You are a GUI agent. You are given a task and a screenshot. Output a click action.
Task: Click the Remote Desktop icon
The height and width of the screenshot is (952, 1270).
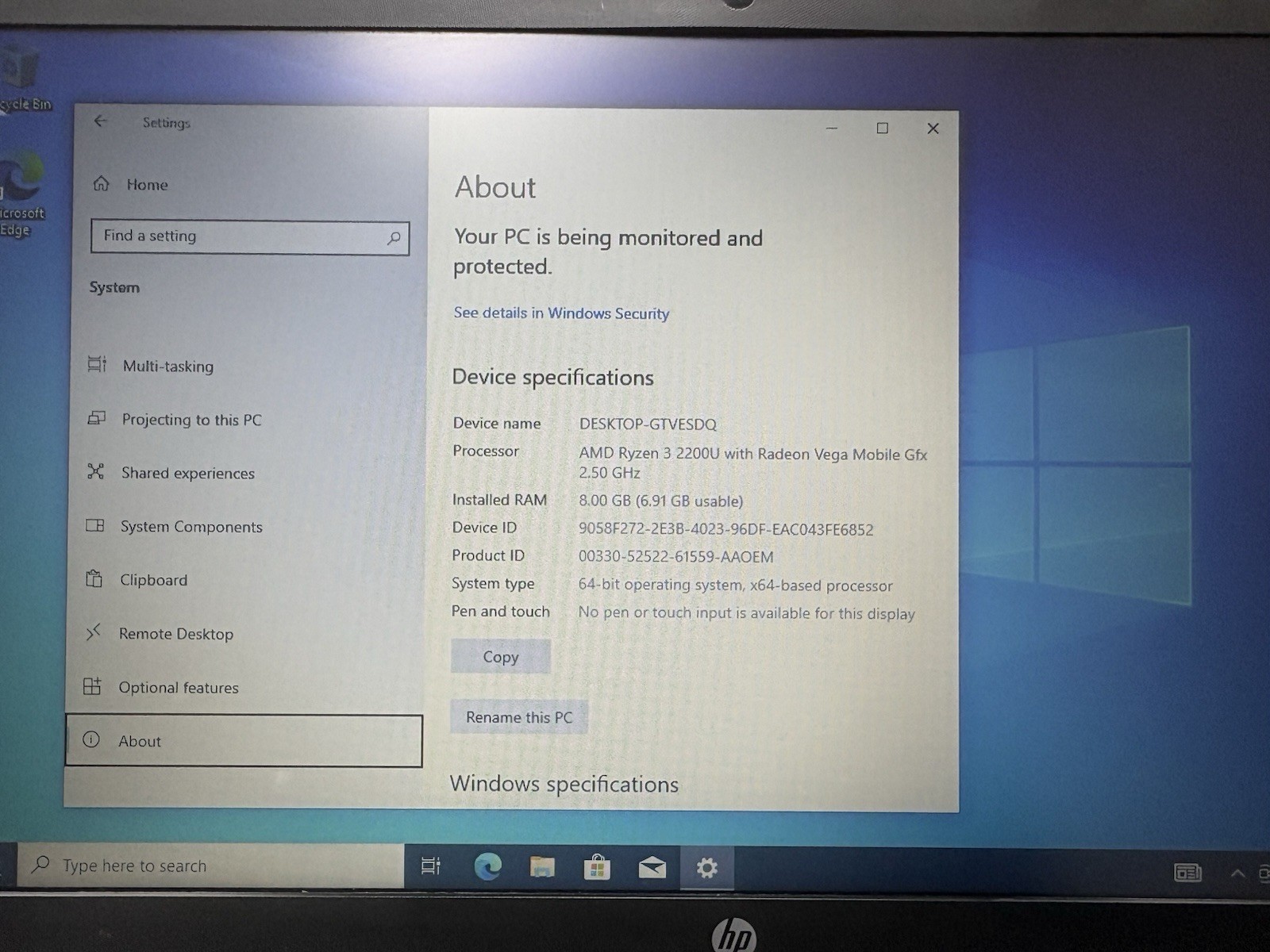point(93,632)
